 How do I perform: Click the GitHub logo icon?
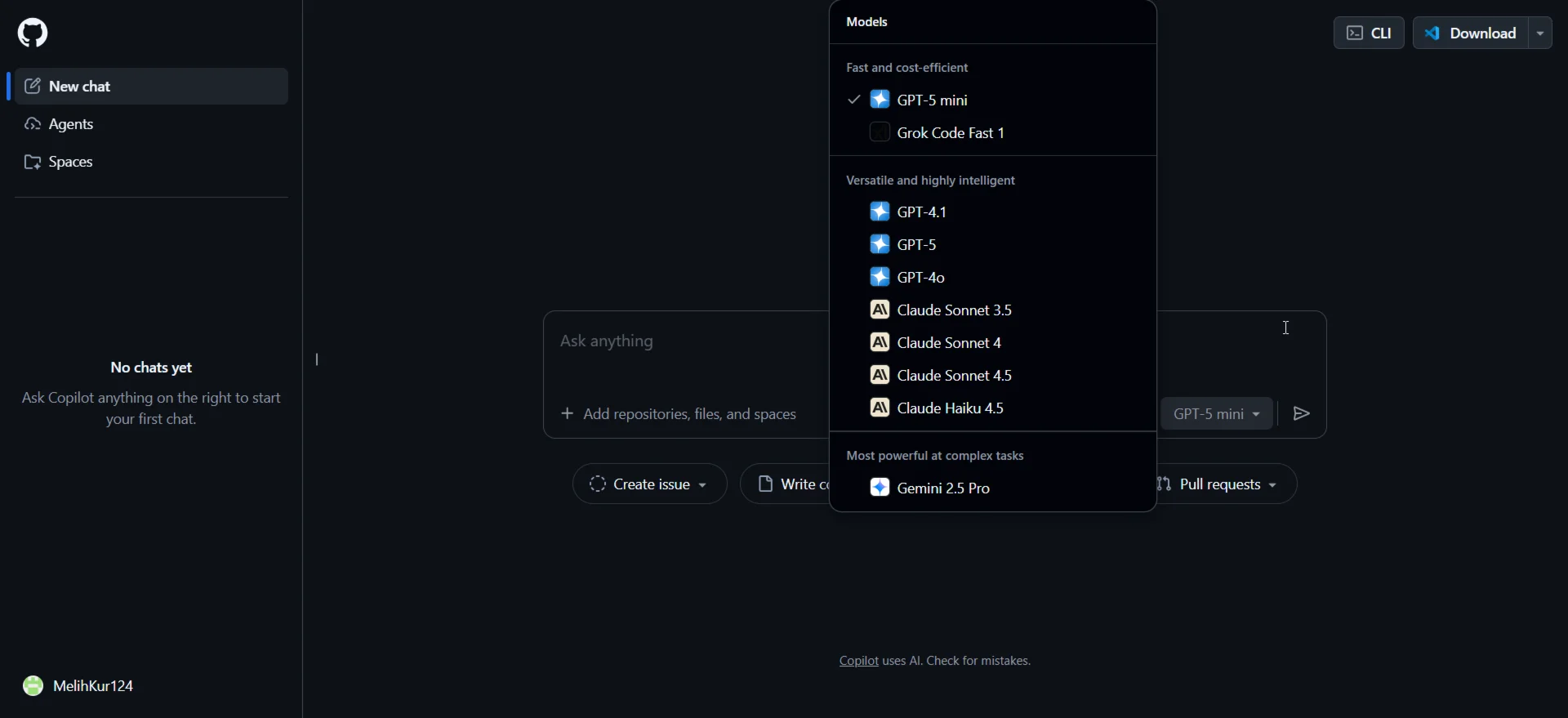point(33,33)
